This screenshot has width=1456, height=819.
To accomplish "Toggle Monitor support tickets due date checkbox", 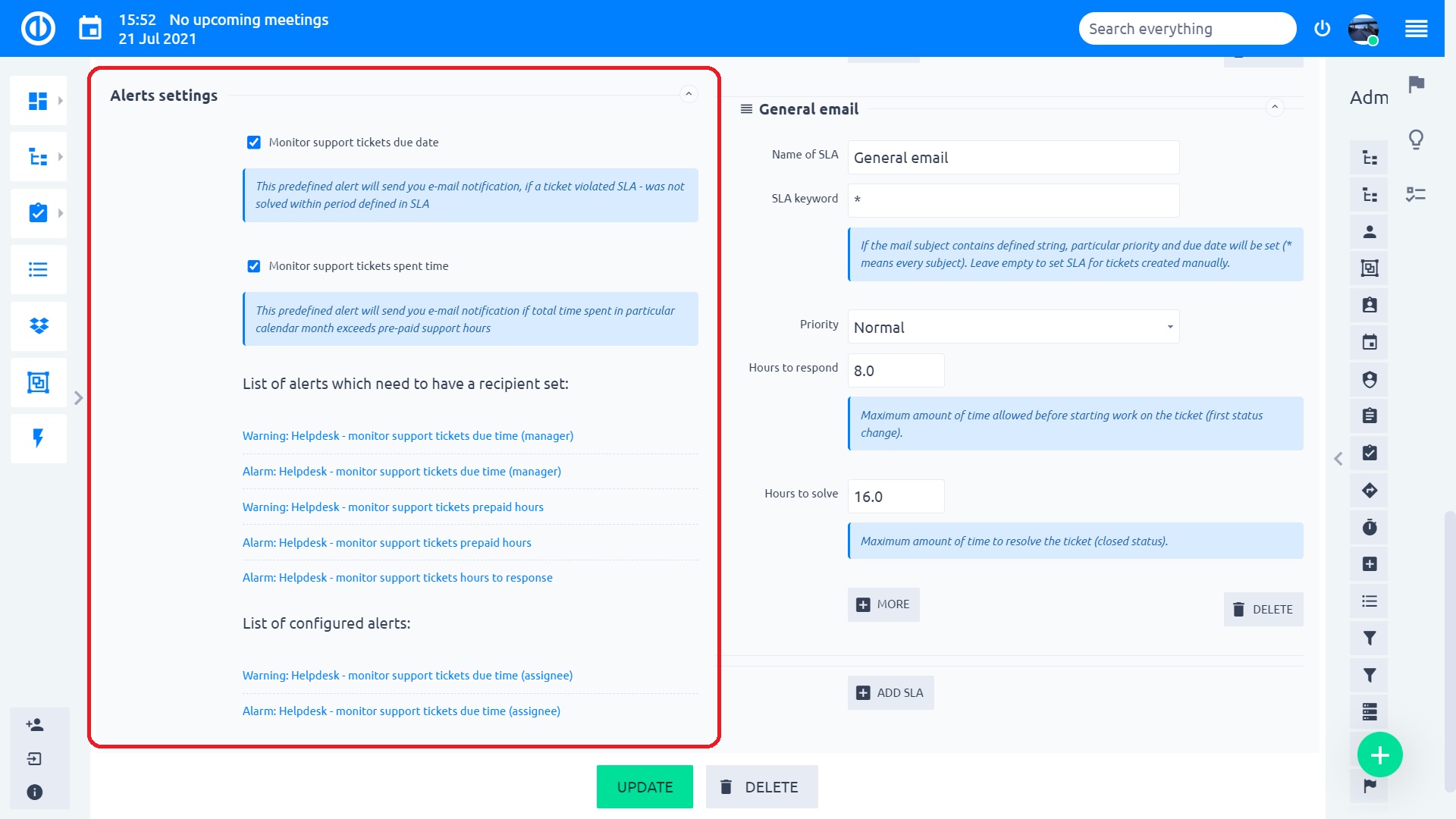I will tap(254, 143).
